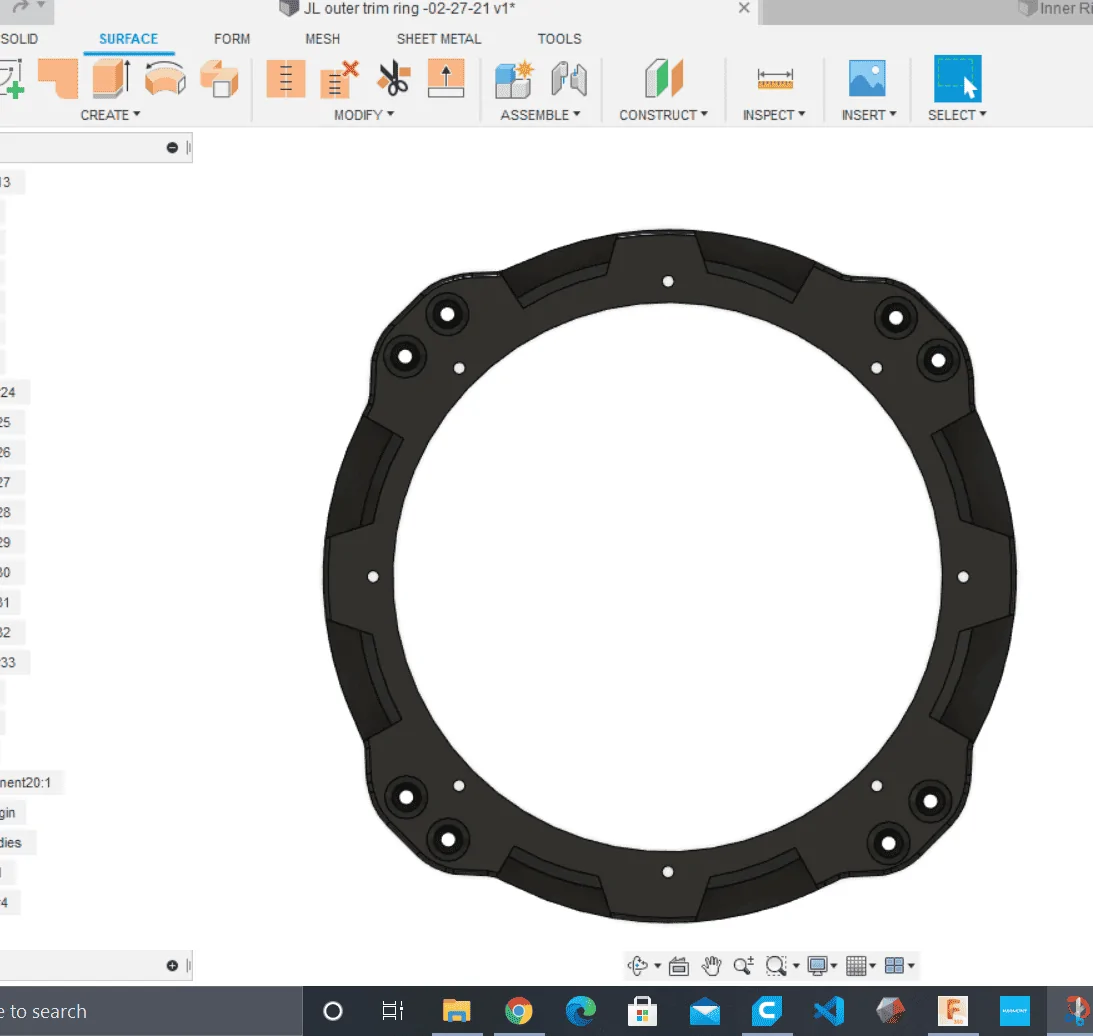Open the Viewports dropdown arrow

coord(911,966)
